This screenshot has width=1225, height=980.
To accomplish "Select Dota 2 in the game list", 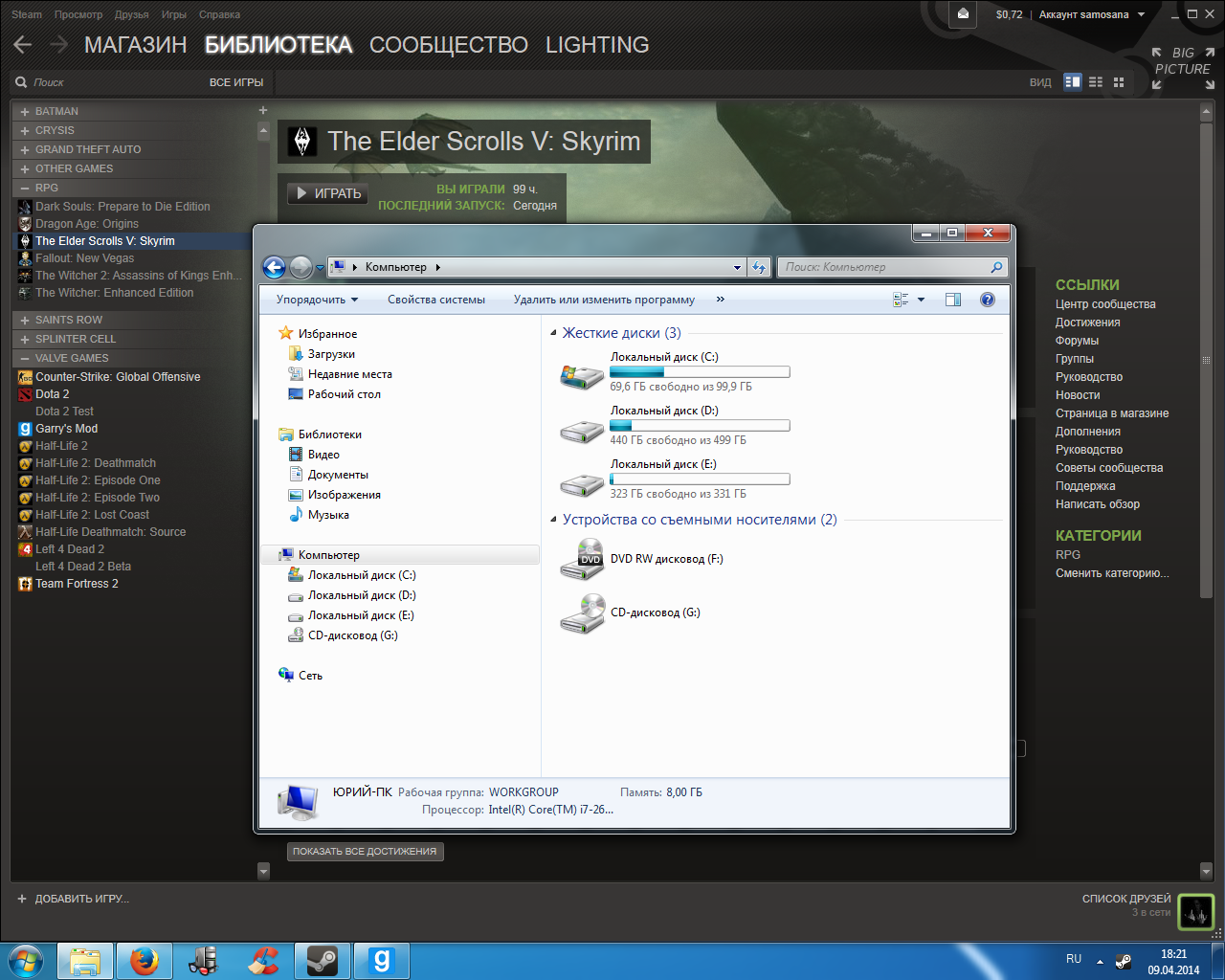I will (52, 394).
